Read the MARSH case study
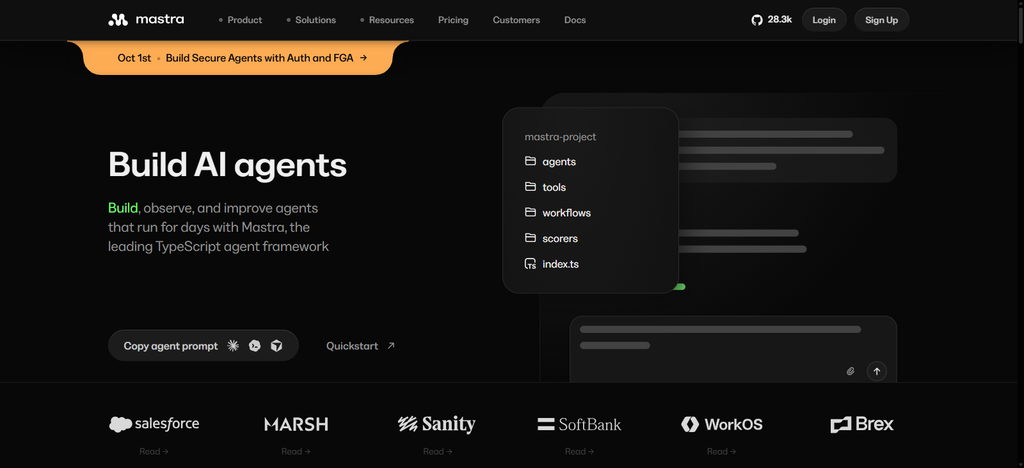The image size is (1024, 468). (296, 451)
